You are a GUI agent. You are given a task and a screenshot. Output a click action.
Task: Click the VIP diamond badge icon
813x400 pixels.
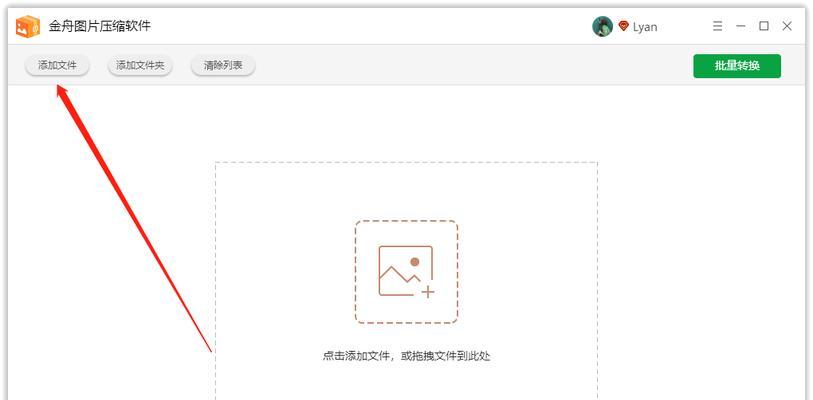pos(623,26)
